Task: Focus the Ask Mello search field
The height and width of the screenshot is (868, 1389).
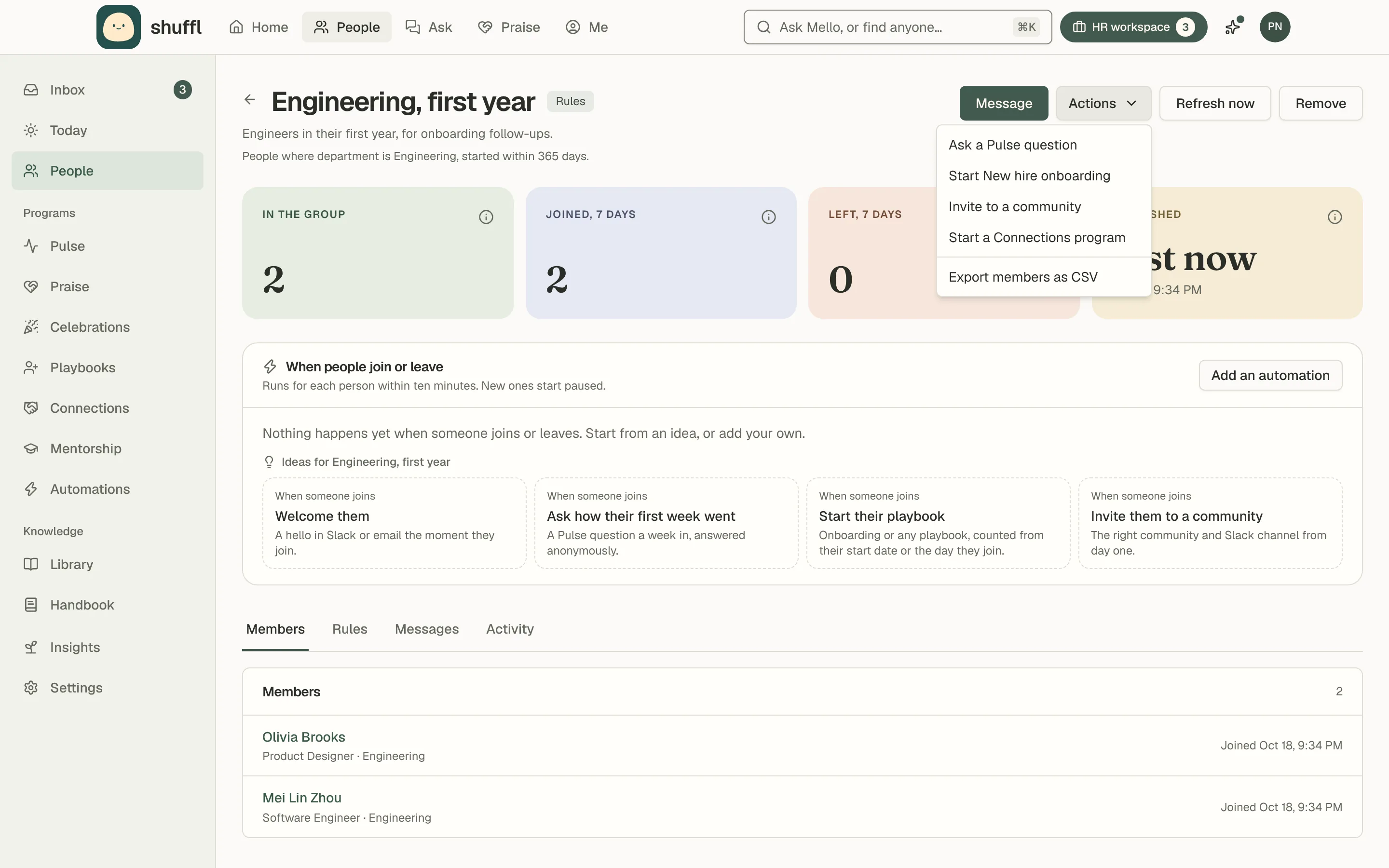Action: pyautogui.click(x=897, y=27)
